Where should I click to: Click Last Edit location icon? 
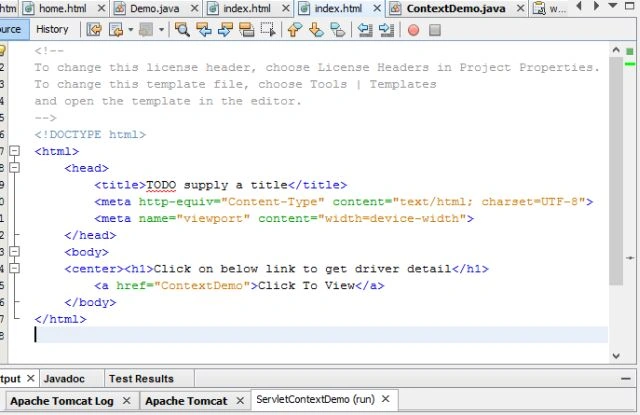click(x=94, y=30)
